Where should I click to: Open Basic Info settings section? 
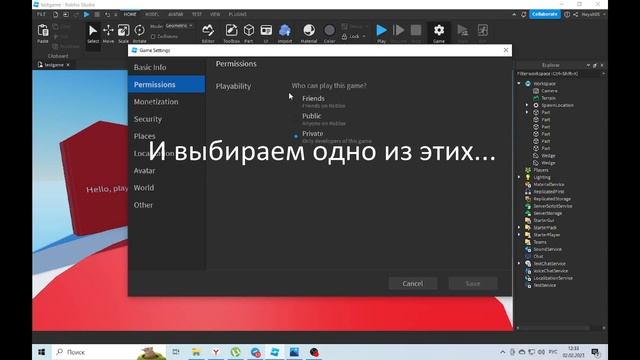(x=167, y=67)
